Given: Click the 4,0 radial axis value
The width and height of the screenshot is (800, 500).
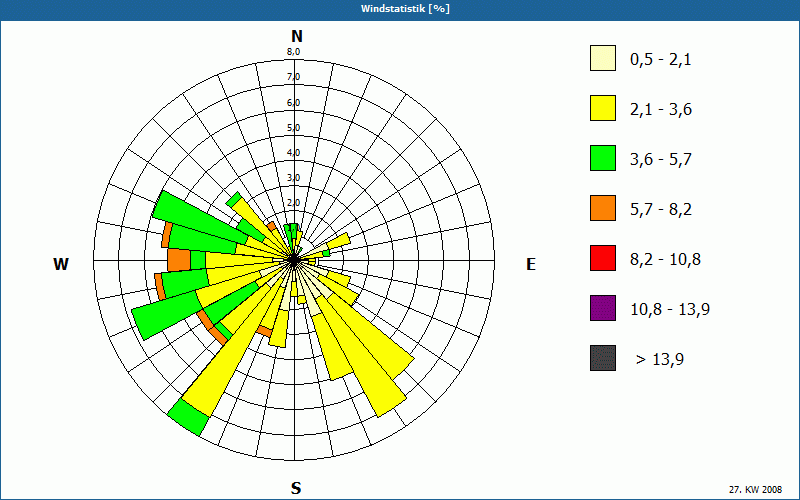Looking at the screenshot, I should tap(293, 153).
